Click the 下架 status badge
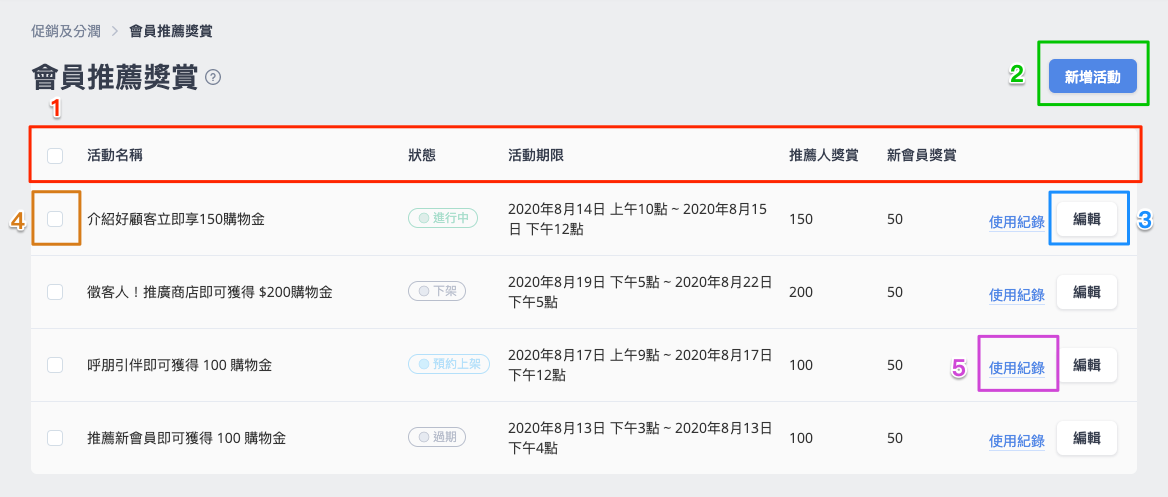This screenshot has width=1168, height=497. (x=437, y=291)
